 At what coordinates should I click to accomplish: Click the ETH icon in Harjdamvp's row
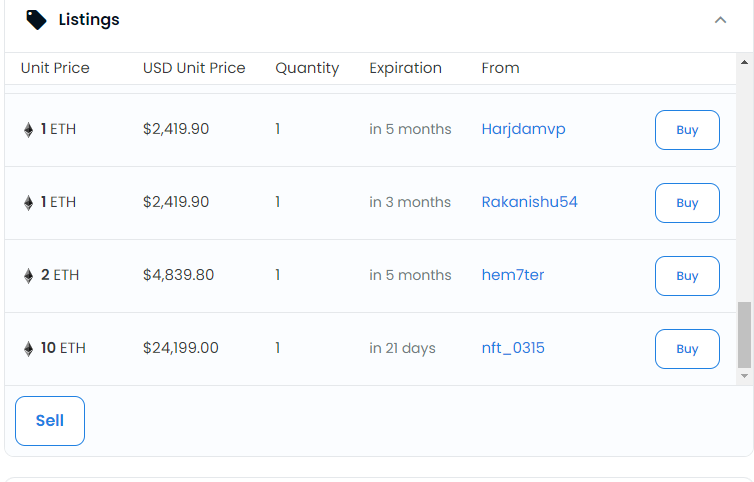point(28,130)
